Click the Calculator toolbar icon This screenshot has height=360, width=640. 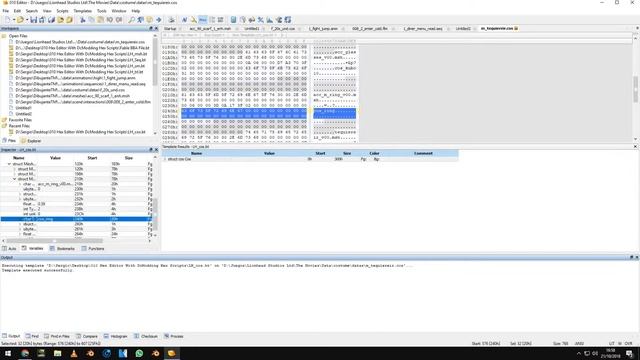coord(233,20)
